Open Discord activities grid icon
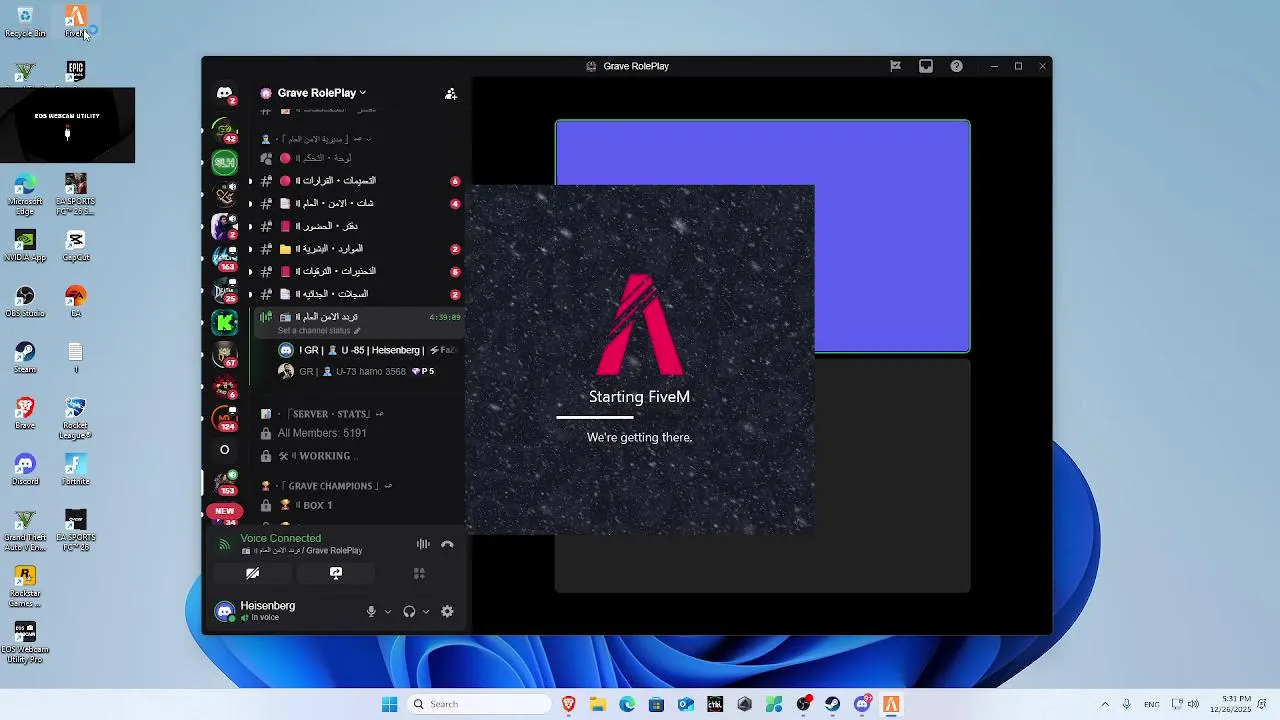The height and width of the screenshot is (720, 1280). 419,573
